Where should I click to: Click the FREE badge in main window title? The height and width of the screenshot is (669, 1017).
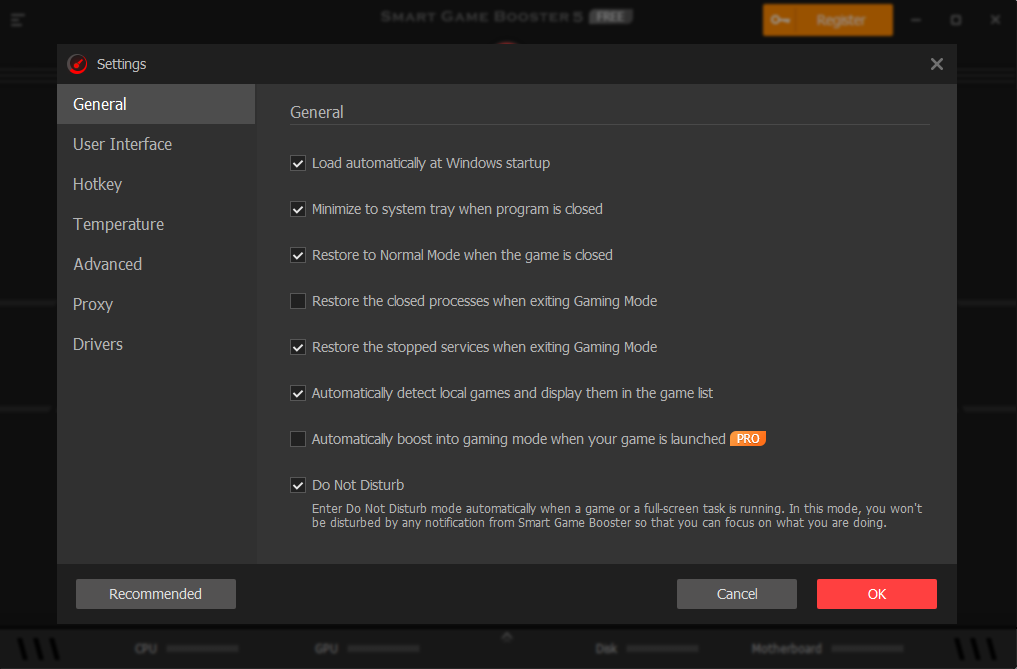[610, 17]
